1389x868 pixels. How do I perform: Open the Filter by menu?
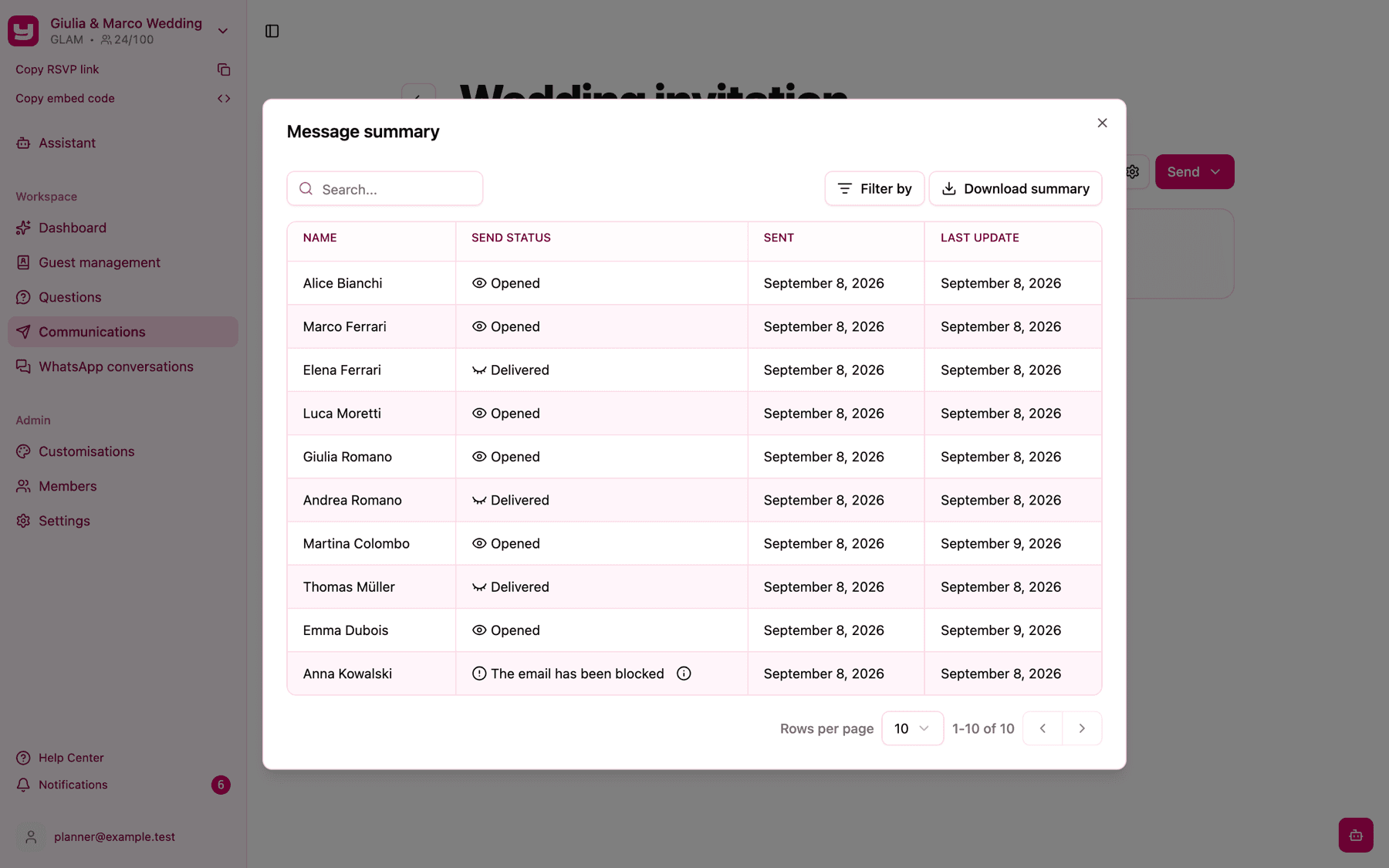(874, 189)
